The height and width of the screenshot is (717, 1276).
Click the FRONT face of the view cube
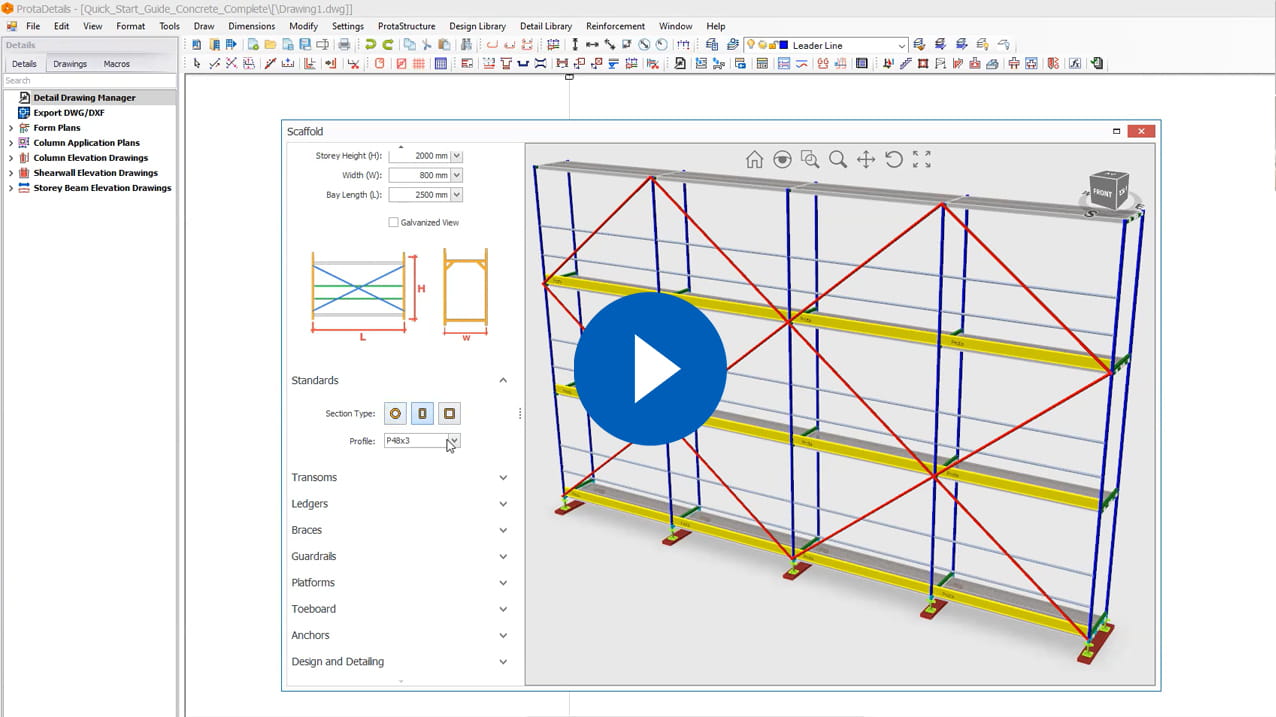click(1103, 191)
